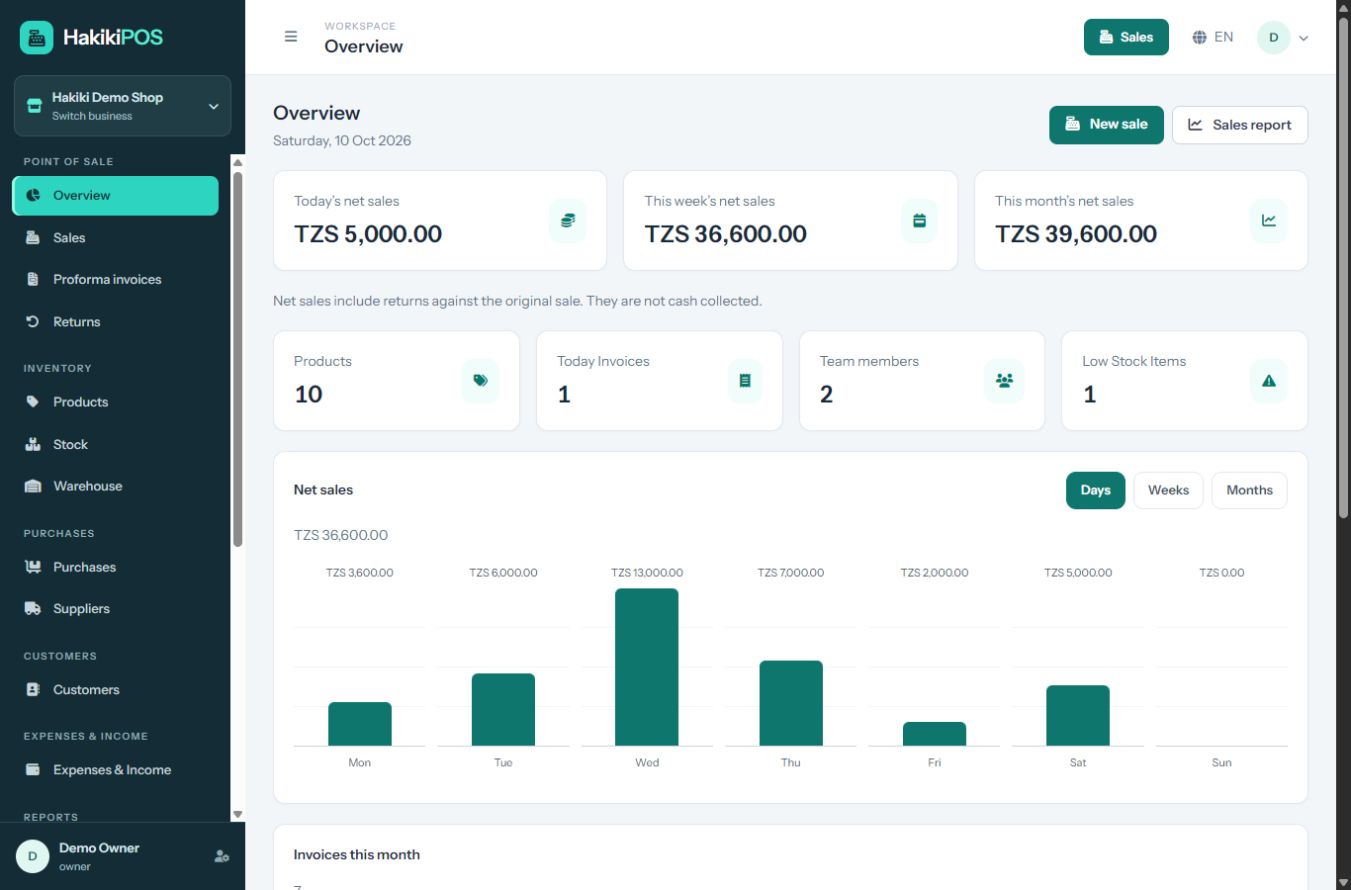Expand the Hakiki Demo Shop business switcher
The width and height of the screenshot is (1351, 890).
click(x=122, y=106)
